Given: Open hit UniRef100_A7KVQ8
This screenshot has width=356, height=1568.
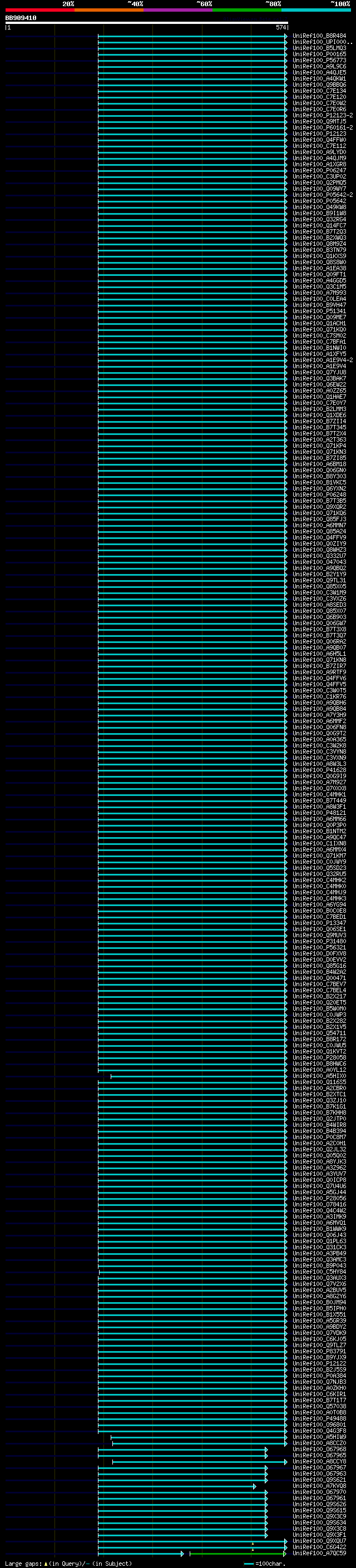Looking at the screenshot, I should click(319, 1485).
